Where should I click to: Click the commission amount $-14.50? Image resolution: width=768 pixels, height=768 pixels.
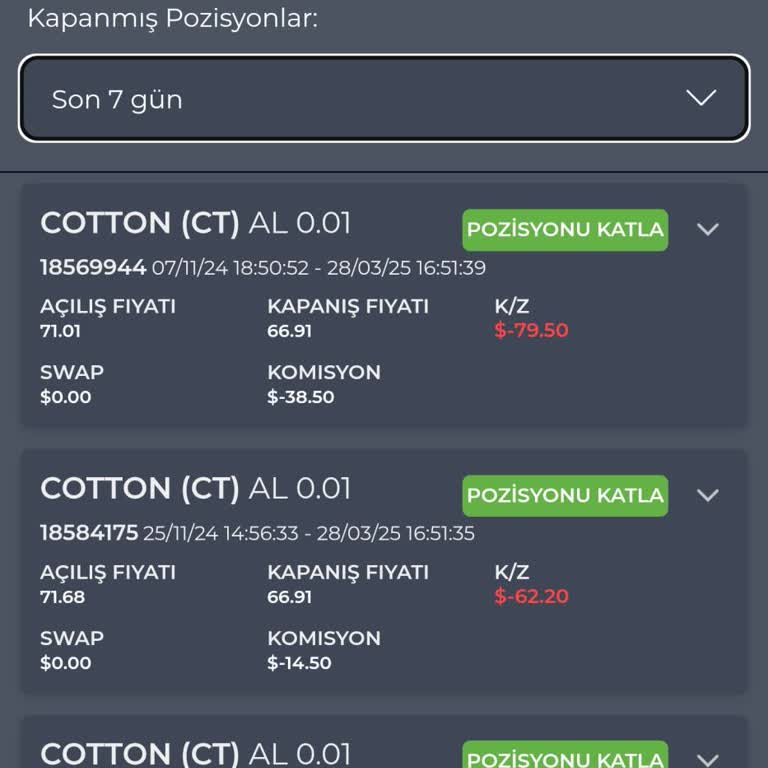299,663
